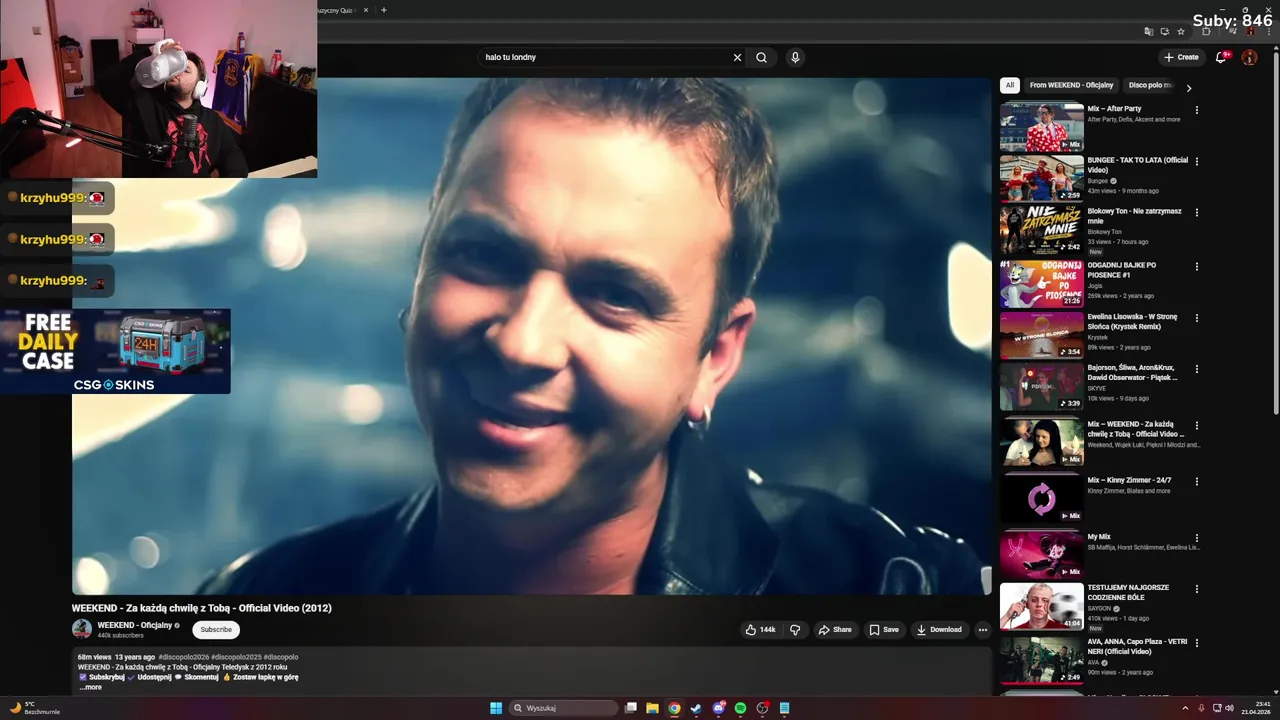Select the All filter chip
1280x720 pixels.
tap(1010, 85)
